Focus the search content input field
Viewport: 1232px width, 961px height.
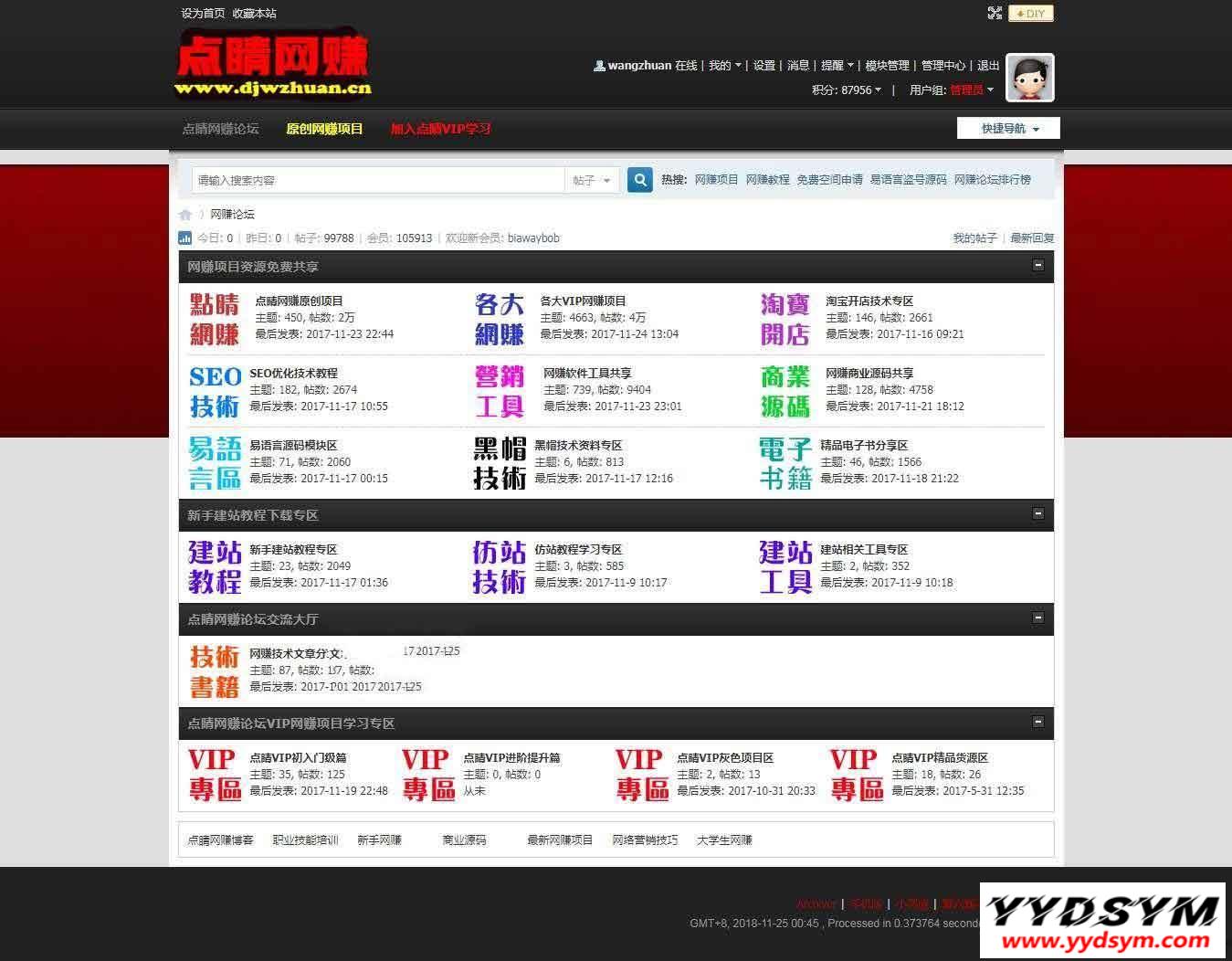378,181
